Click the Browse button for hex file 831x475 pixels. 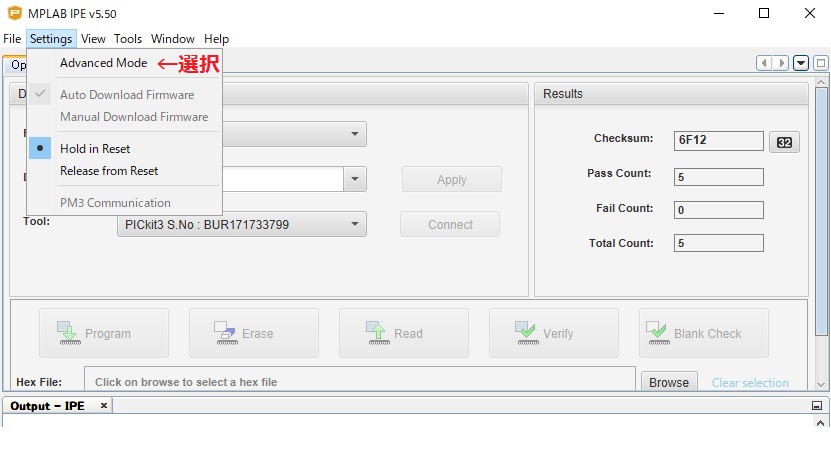coord(669,382)
